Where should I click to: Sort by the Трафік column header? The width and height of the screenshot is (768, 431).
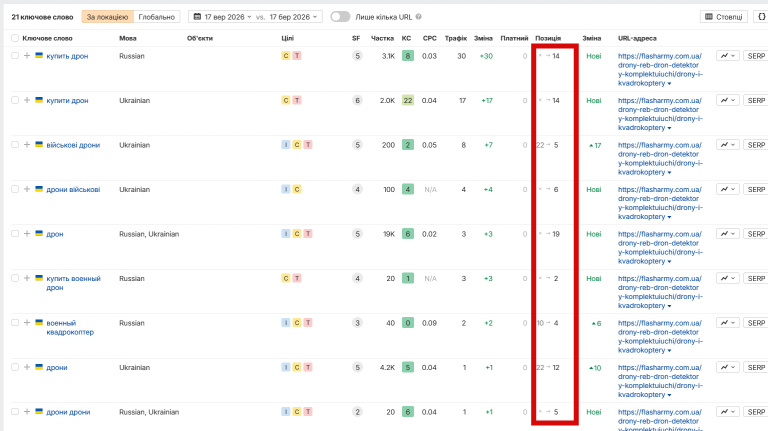(456, 38)
